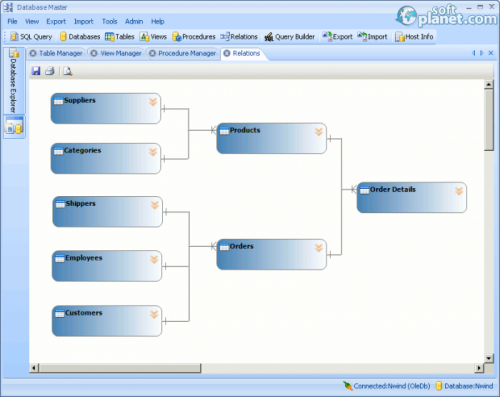
Task: Expand the Customers table box
Action: (154, 314)
